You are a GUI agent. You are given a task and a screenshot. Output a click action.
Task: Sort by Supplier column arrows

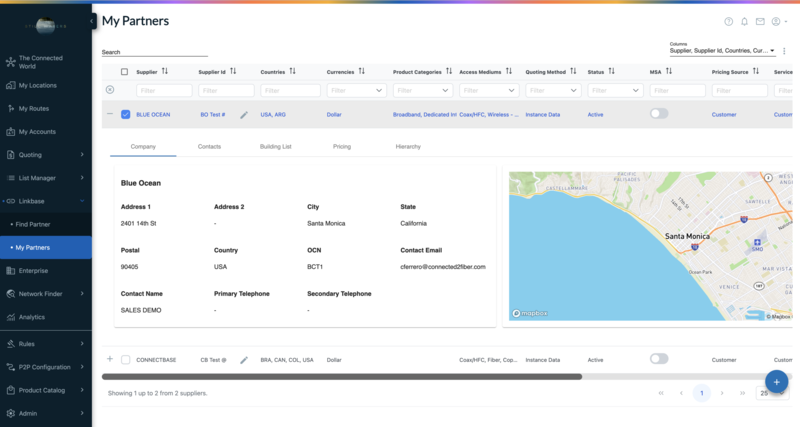tap(165, 71)
